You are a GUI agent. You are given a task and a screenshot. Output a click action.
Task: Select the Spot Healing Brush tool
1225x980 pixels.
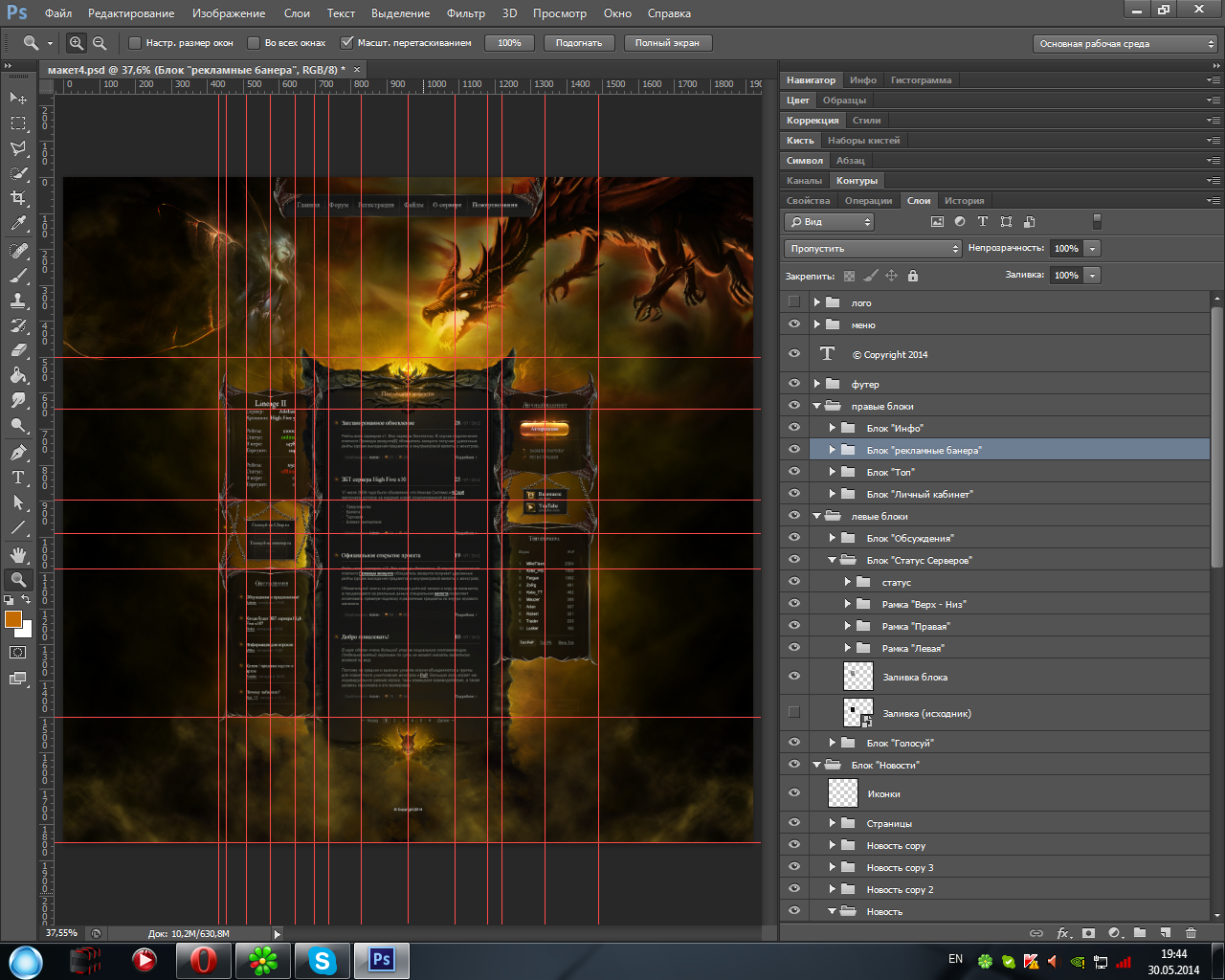coord(18,251)
